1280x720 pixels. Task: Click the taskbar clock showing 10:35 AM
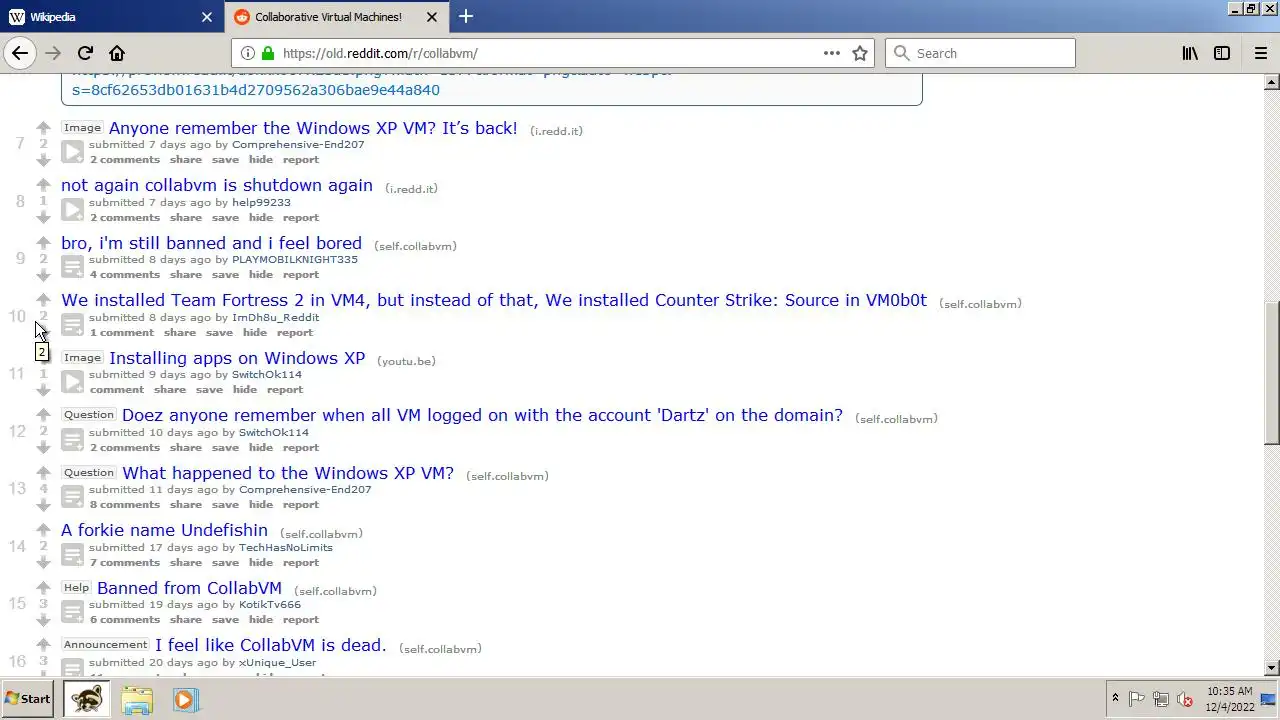point(1229,699)
